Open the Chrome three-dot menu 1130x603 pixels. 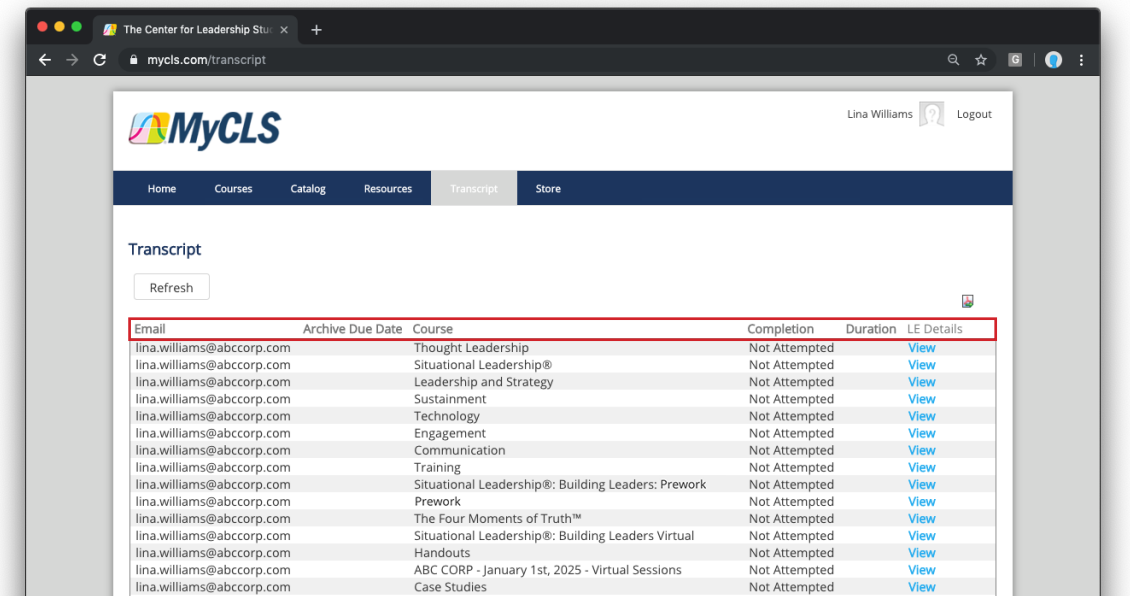(x=1081, y=60)
